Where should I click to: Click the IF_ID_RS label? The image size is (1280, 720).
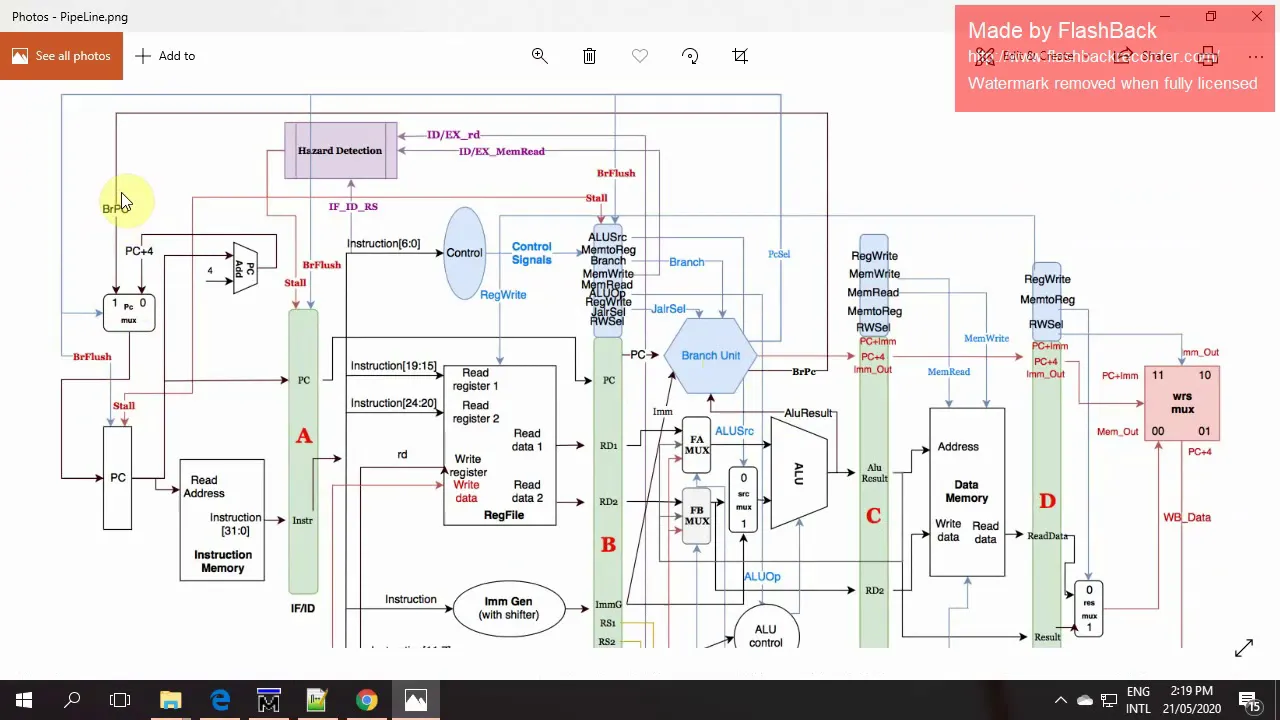tap(353, 206)
